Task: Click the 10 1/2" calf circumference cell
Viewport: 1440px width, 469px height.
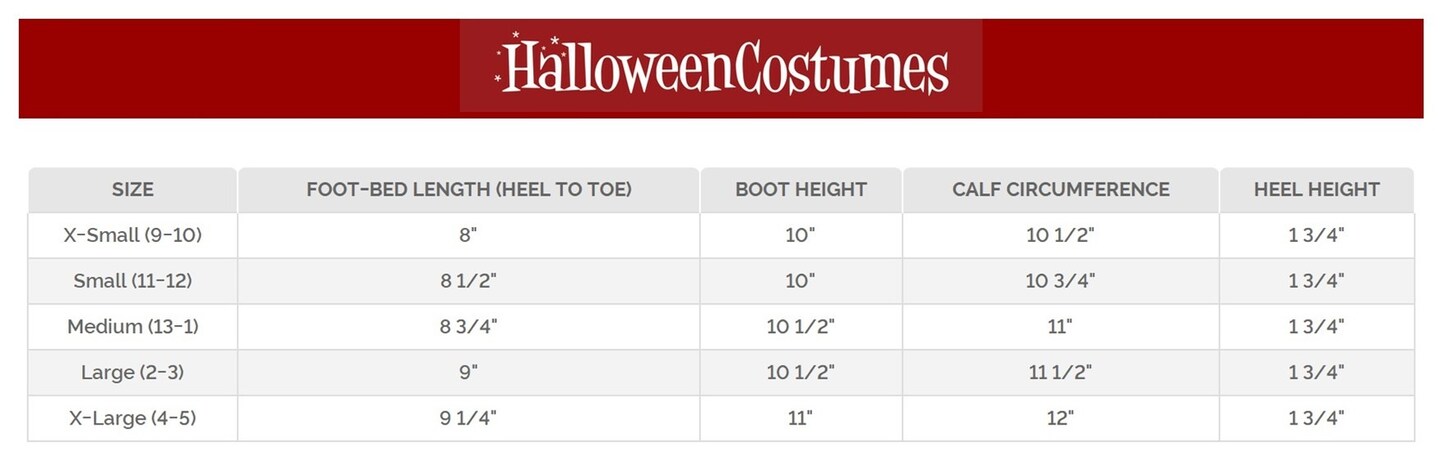Action: tap(1061, 236)
